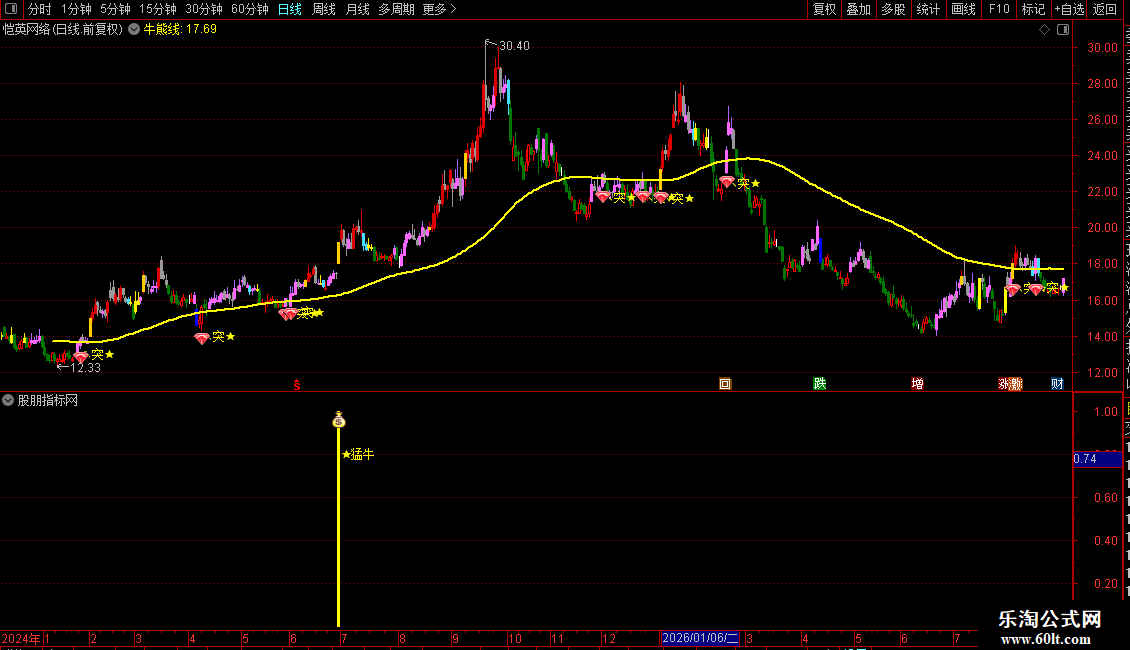This screenshot has width=1130, height=650.
Task: Click the 回 event marker on chart
Action: tap(725, 383)
